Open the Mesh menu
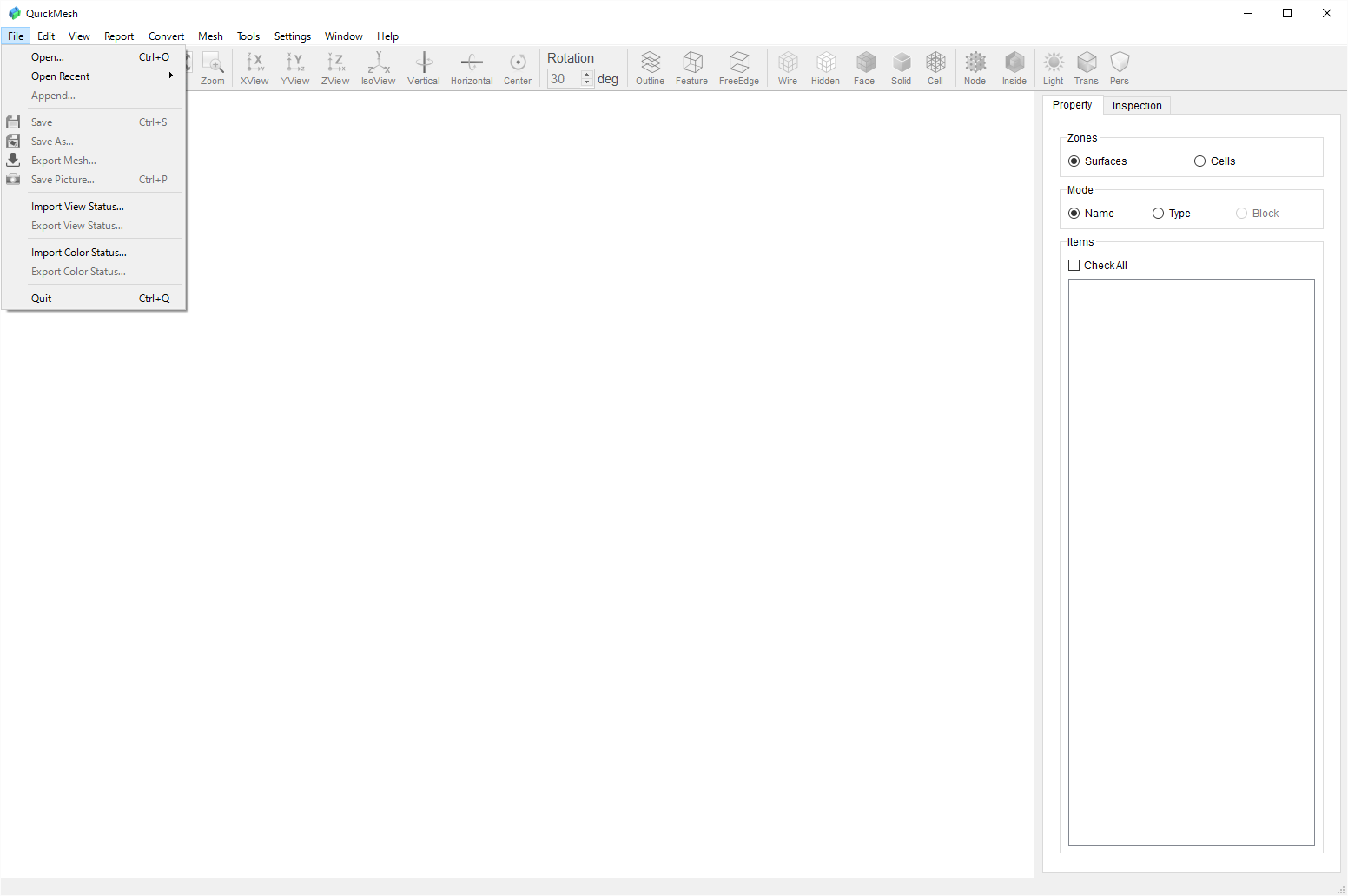1348x896 pixels. [x=210, y=36]
